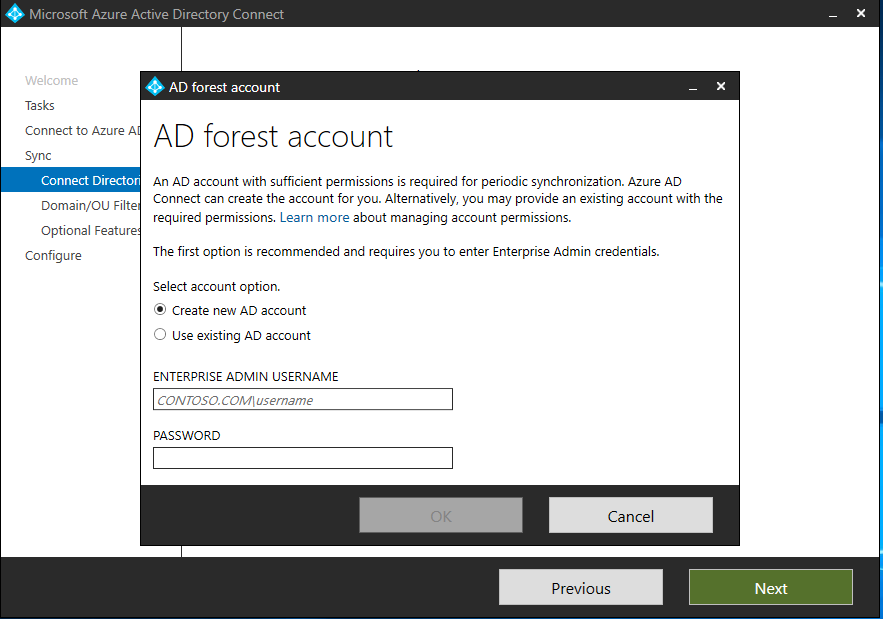Open the Tasks step in sidebar

tap(39, 105)
